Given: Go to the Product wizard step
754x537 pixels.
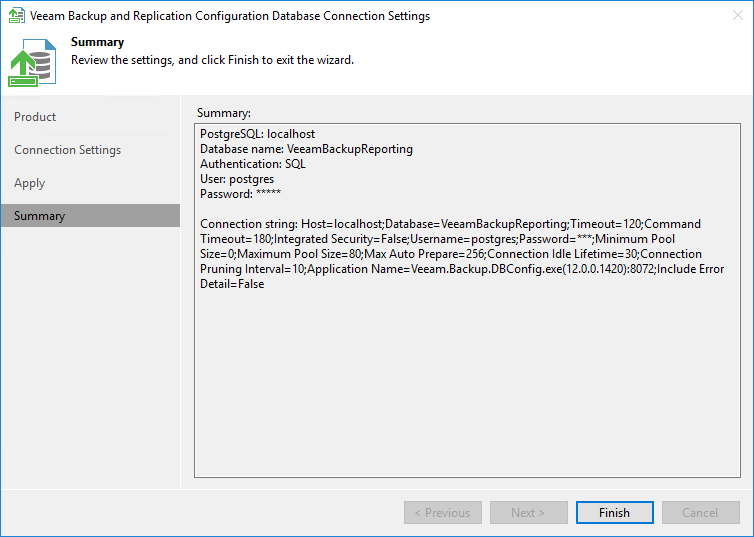Looking at the screenshot, I should tap(35, 117).
